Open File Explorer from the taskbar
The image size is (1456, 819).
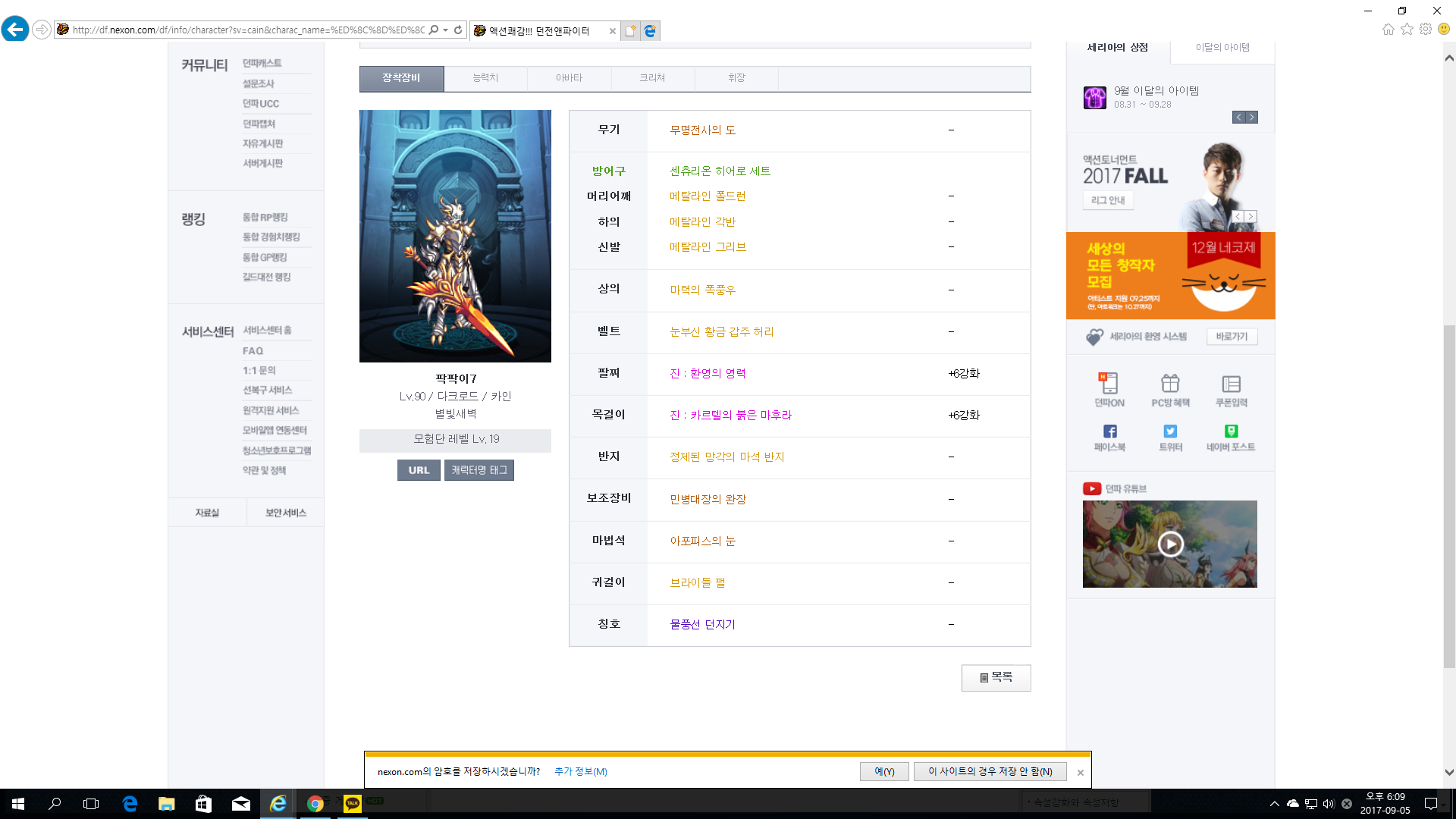coord(166,804)
